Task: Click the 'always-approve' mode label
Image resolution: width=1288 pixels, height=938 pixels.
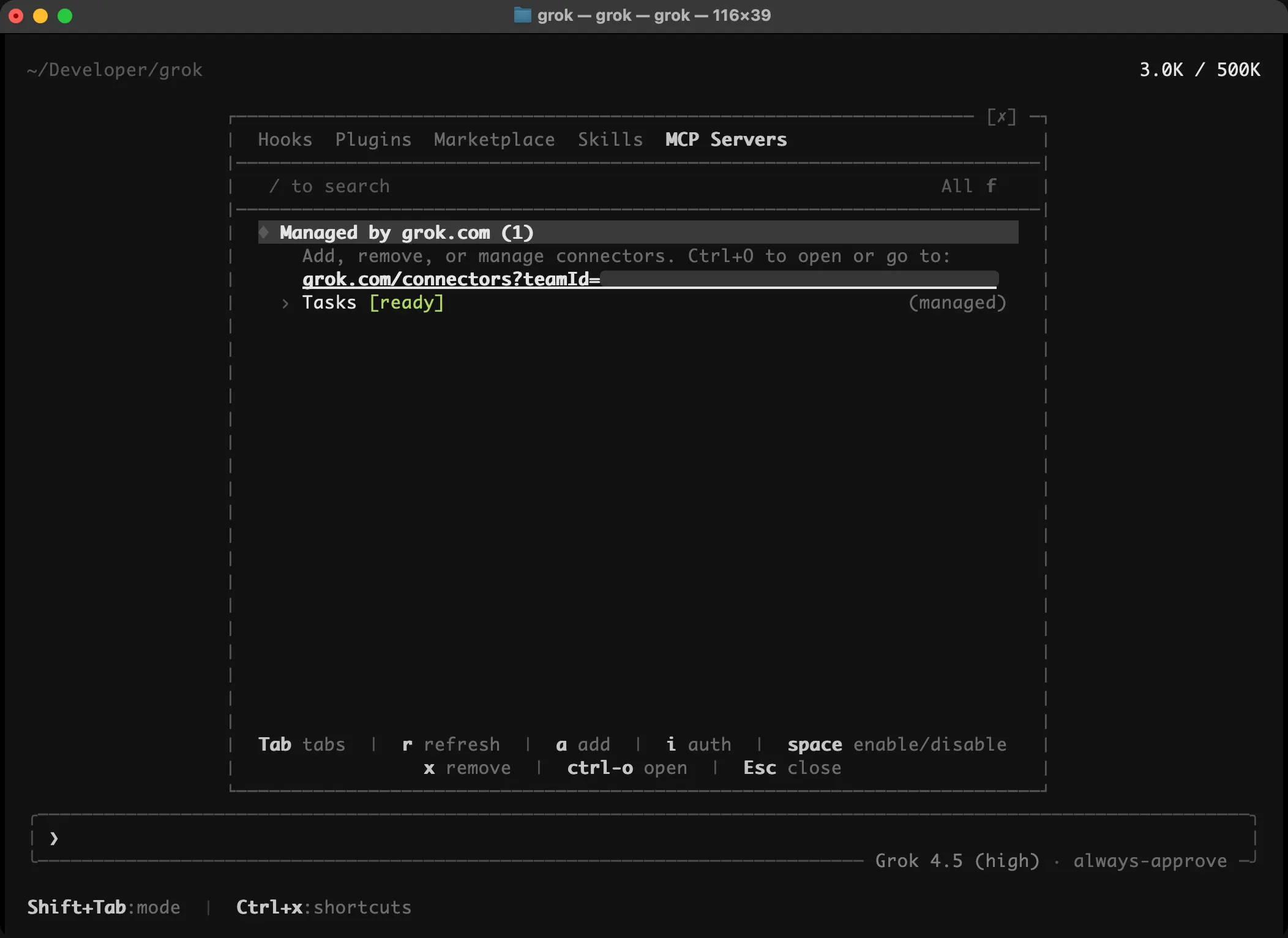Action: click(x=1150, y=861)
